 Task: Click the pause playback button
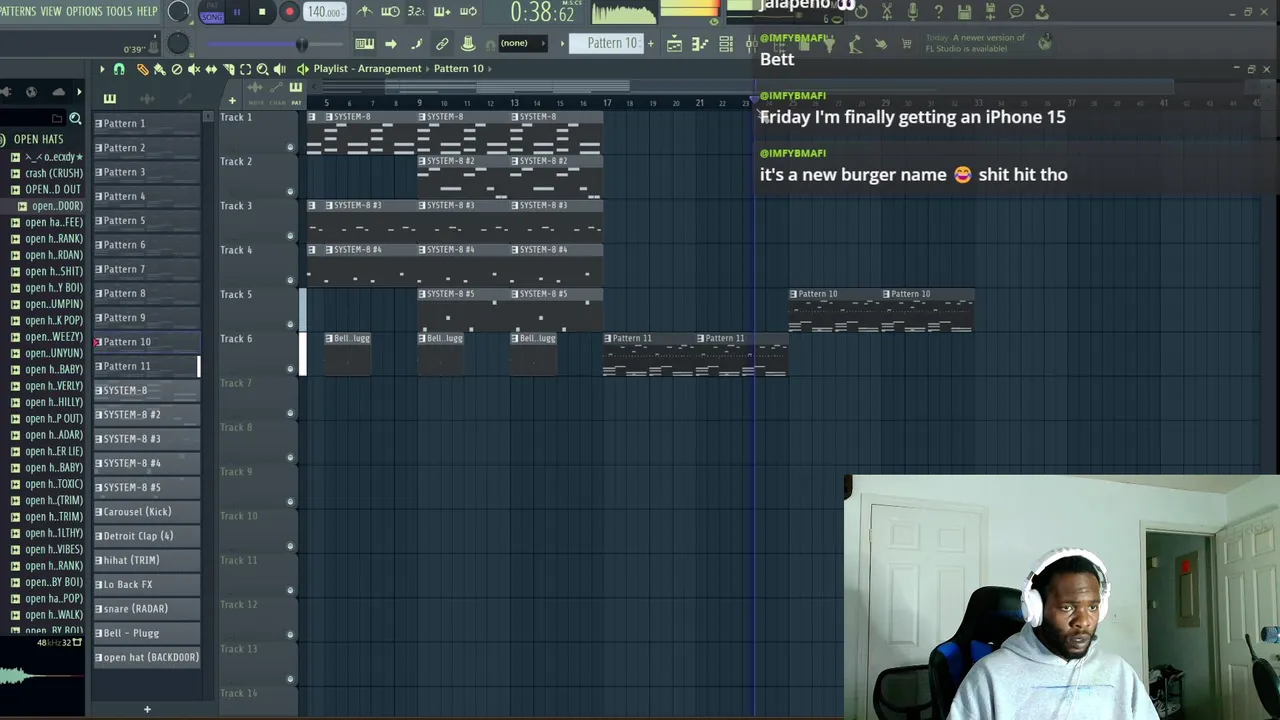pyautogui.click(x=237, y=12)
